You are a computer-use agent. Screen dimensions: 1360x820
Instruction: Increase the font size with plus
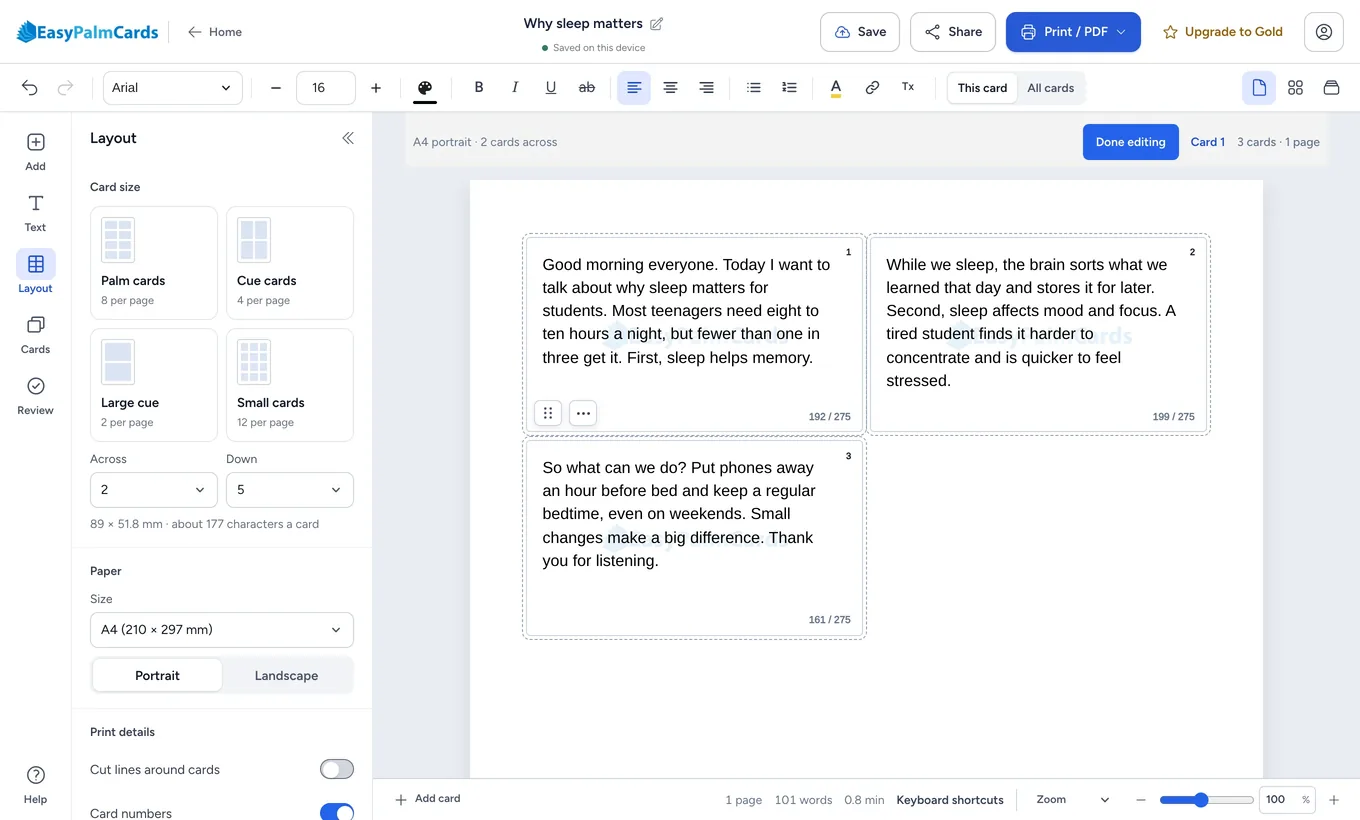376,88
